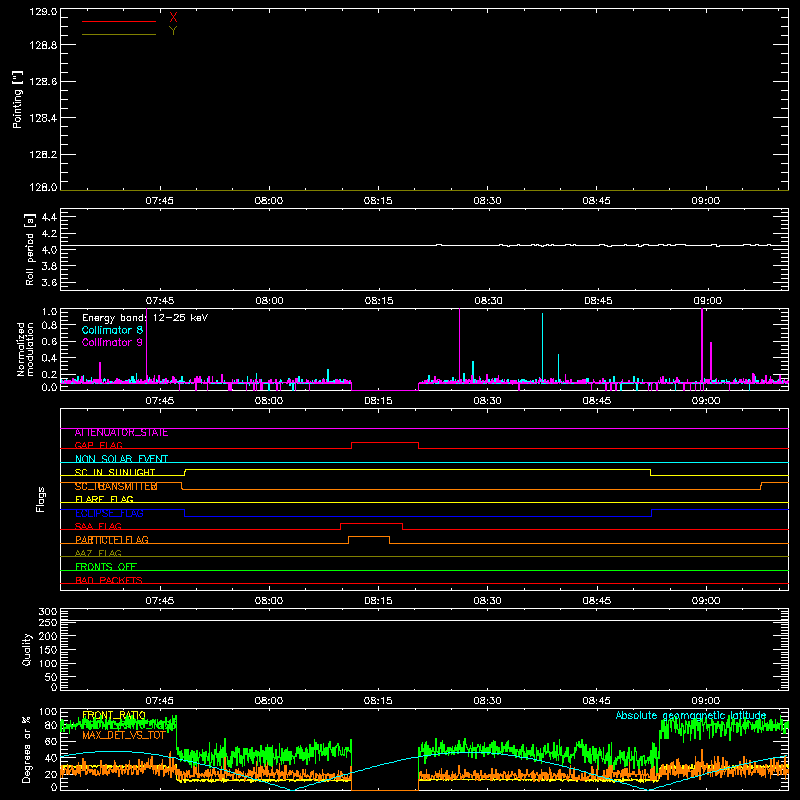Click the Degrees or % axis title
The image size is (800, 800).
point(27,749)
